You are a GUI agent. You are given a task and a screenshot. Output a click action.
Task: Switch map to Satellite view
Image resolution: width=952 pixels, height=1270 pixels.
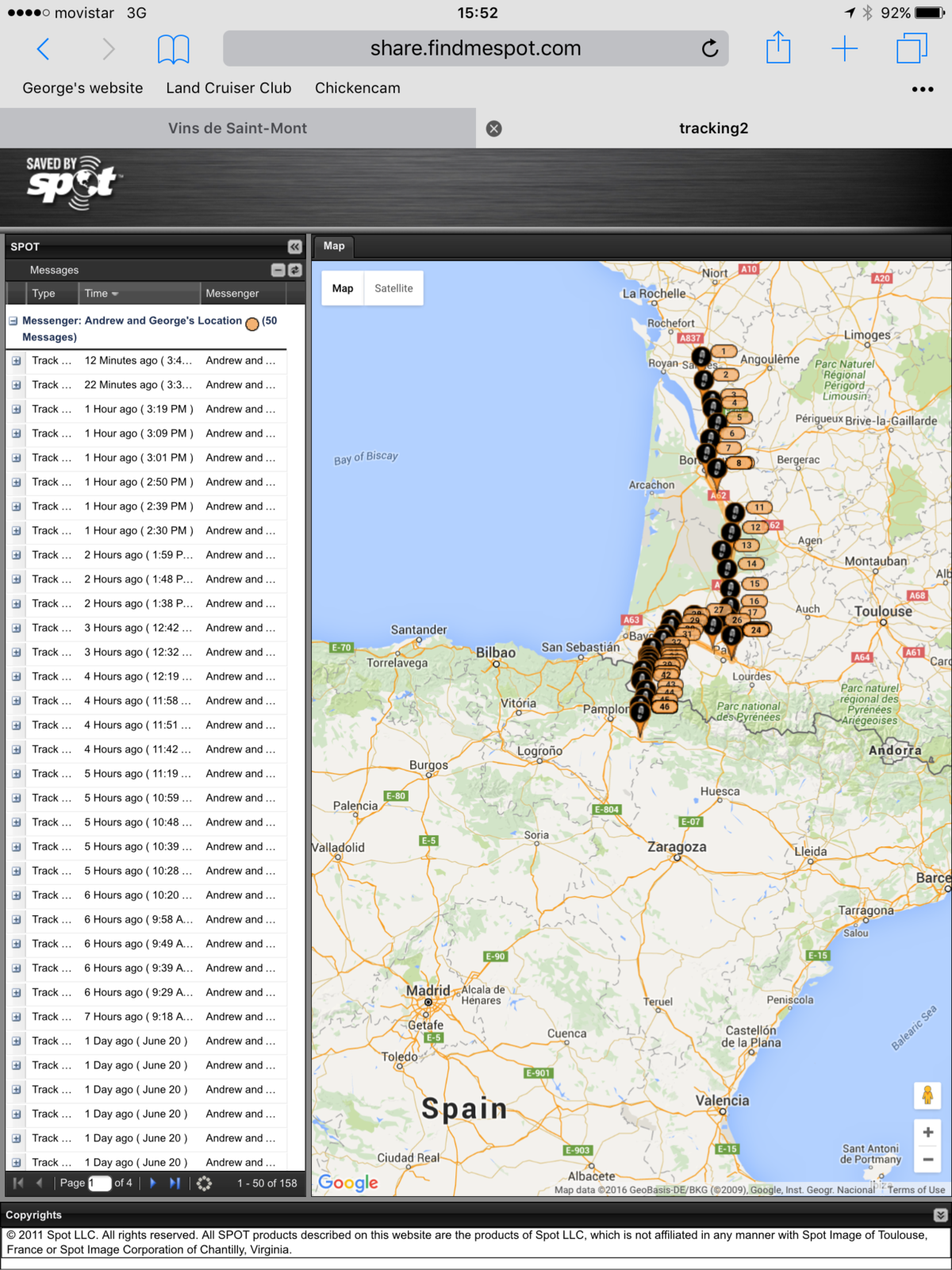[x=393, y=288]
